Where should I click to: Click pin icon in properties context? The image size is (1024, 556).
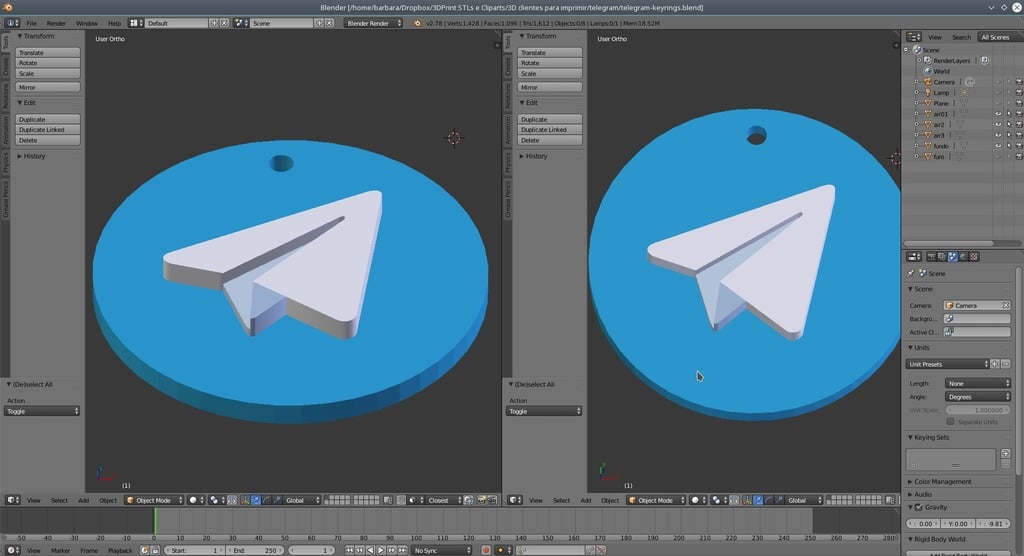click(911, 273)
